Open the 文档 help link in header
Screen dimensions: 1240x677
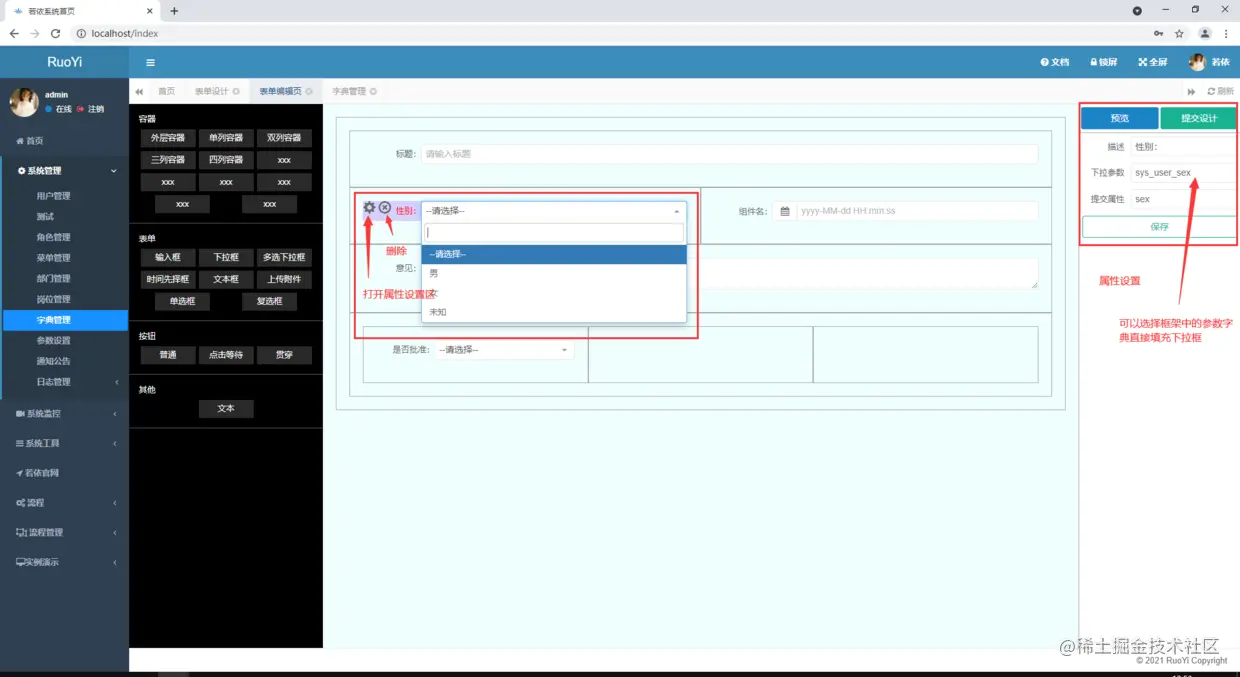[x=1055, y=62]
